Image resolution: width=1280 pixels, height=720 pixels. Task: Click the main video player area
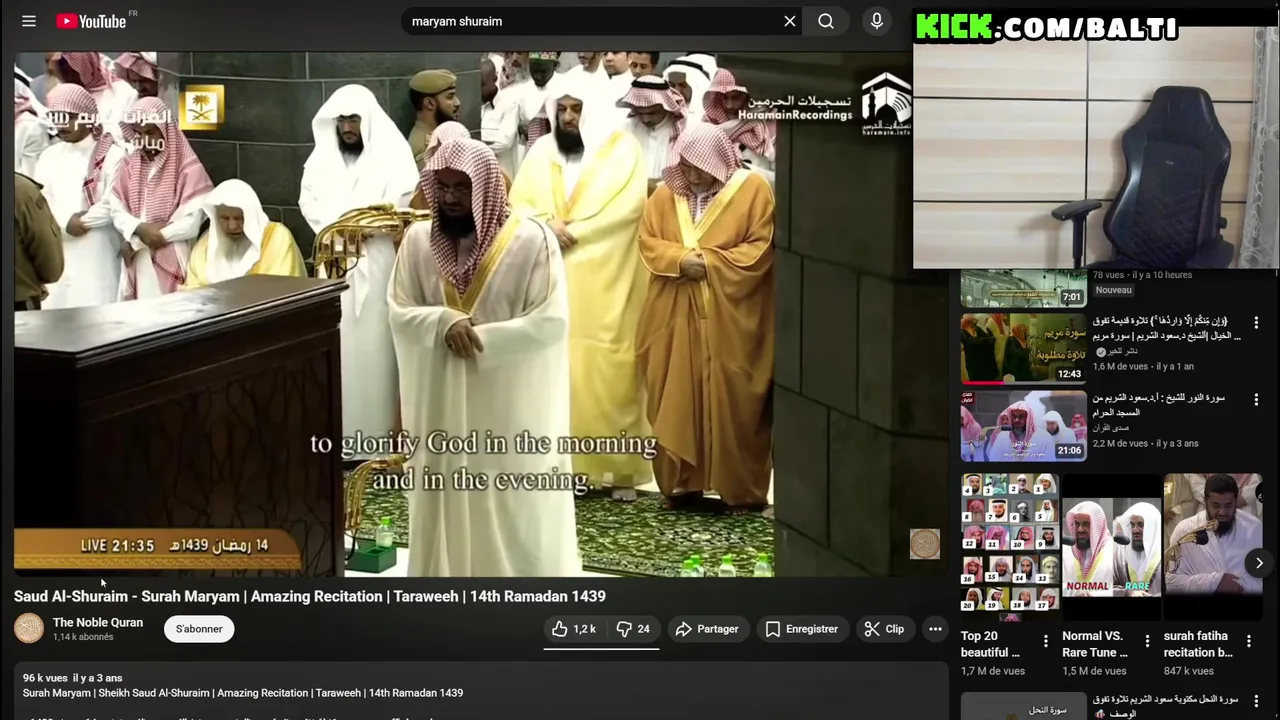pos(481,314)
